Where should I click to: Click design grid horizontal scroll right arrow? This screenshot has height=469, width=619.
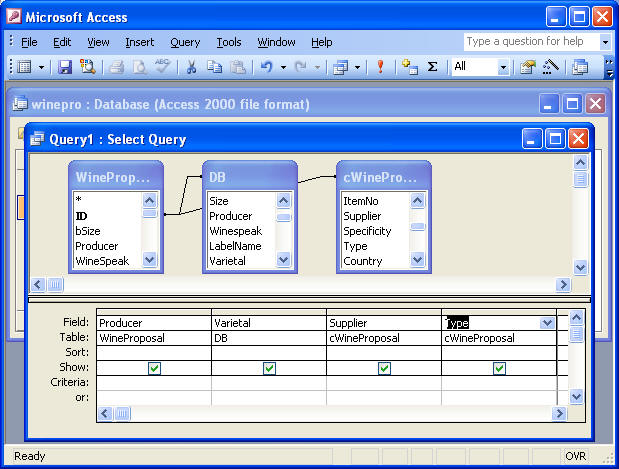tap(559, 414)
